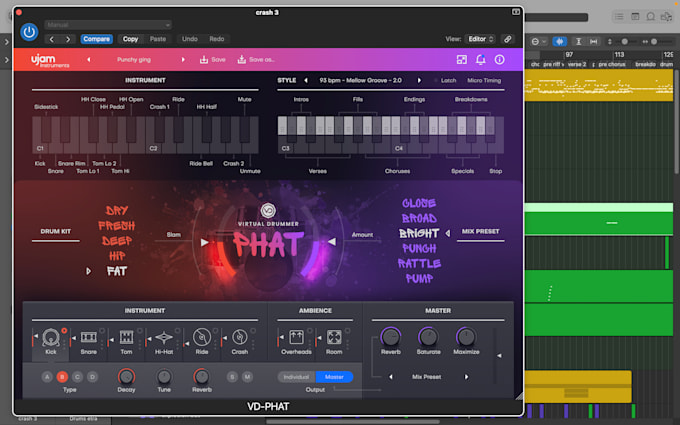Click waveform zoom icon in Logic toolbar

(560, 42)
